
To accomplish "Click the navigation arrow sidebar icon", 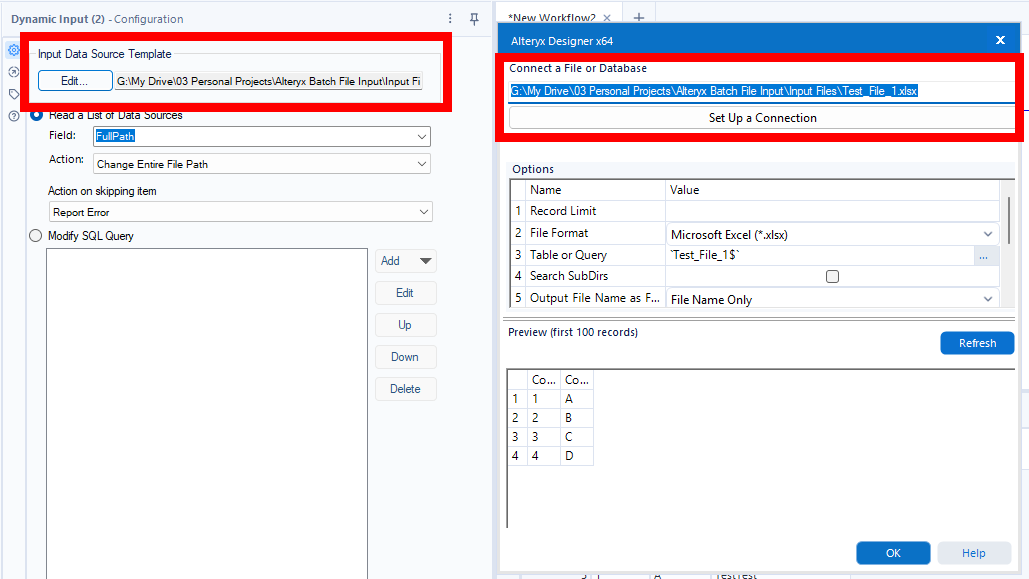I will 14,69.
